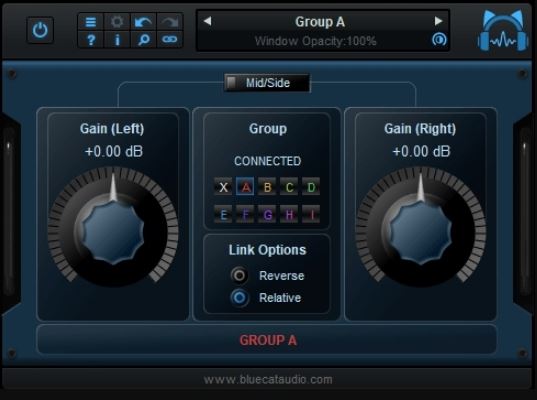Click the zoom magnifier icon

coord(143,39)
